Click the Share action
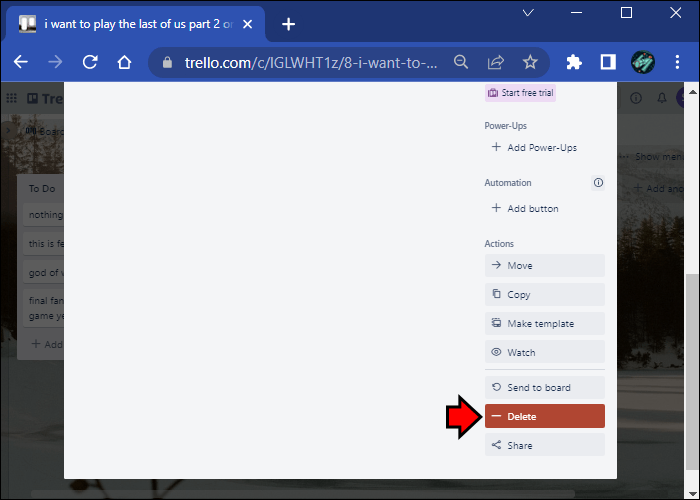The image size is (700, 500). 545,445
